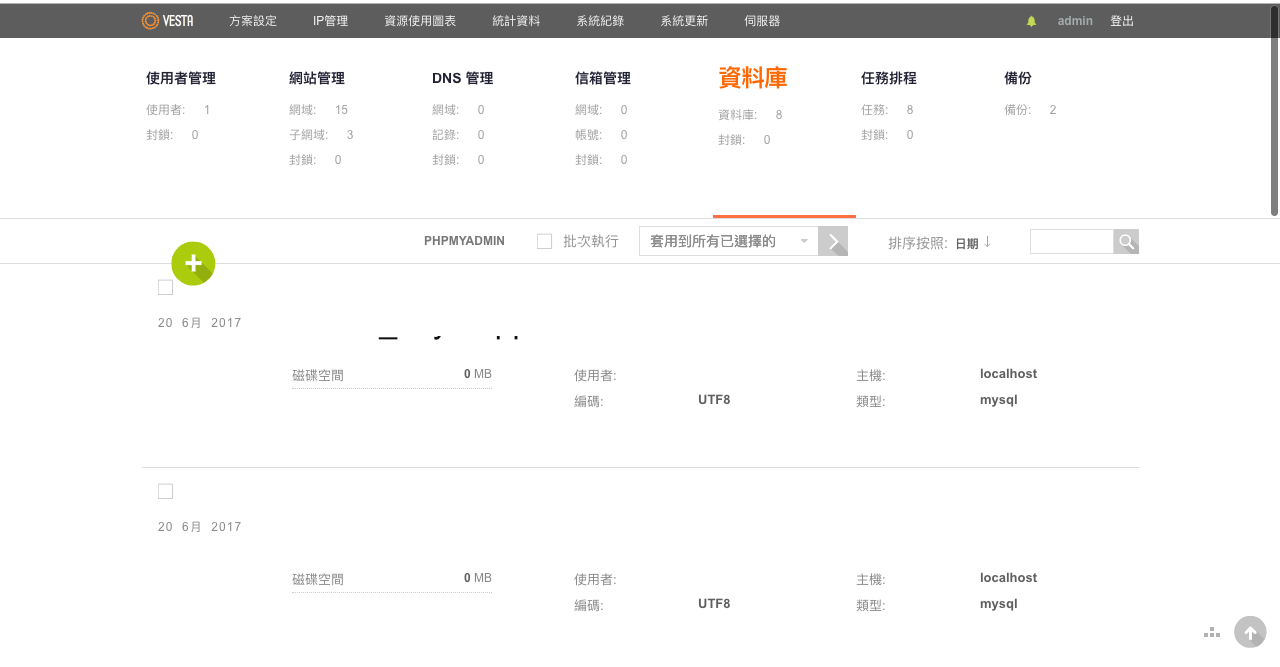Reverse sort order with arrow next to 日期

(987, 242)
